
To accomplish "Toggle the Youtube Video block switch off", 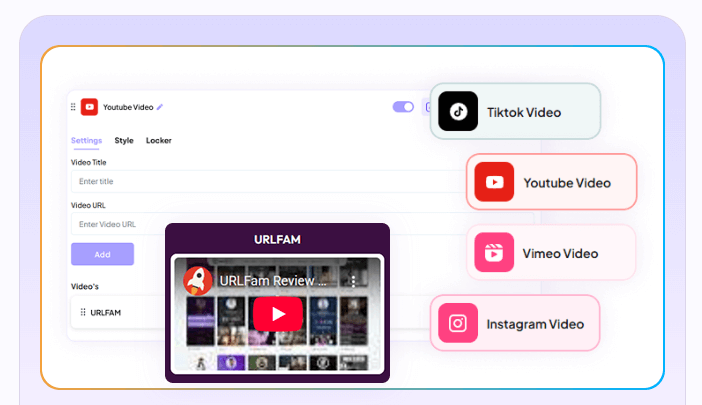I will [403, 107].
